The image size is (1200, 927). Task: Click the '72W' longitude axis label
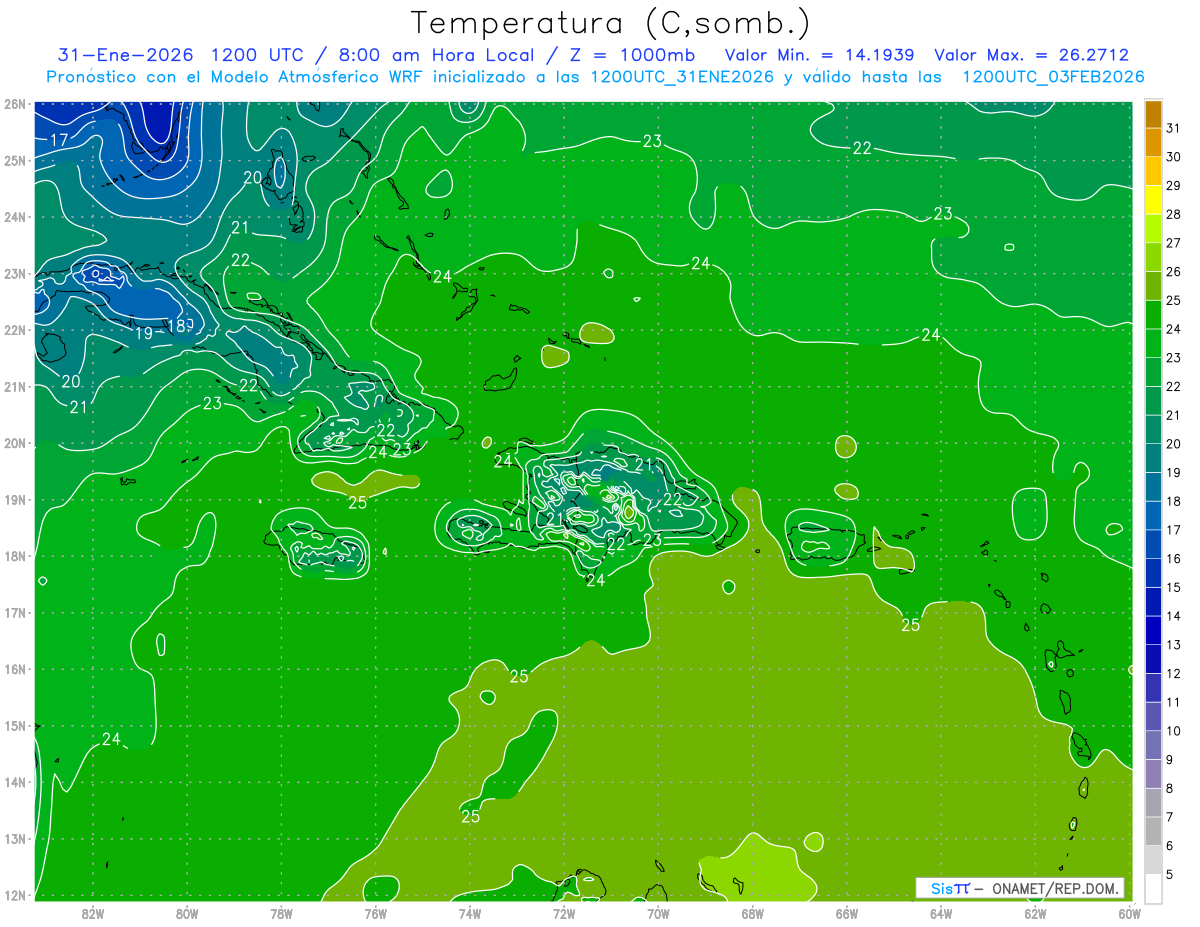(x=564, y=913)
